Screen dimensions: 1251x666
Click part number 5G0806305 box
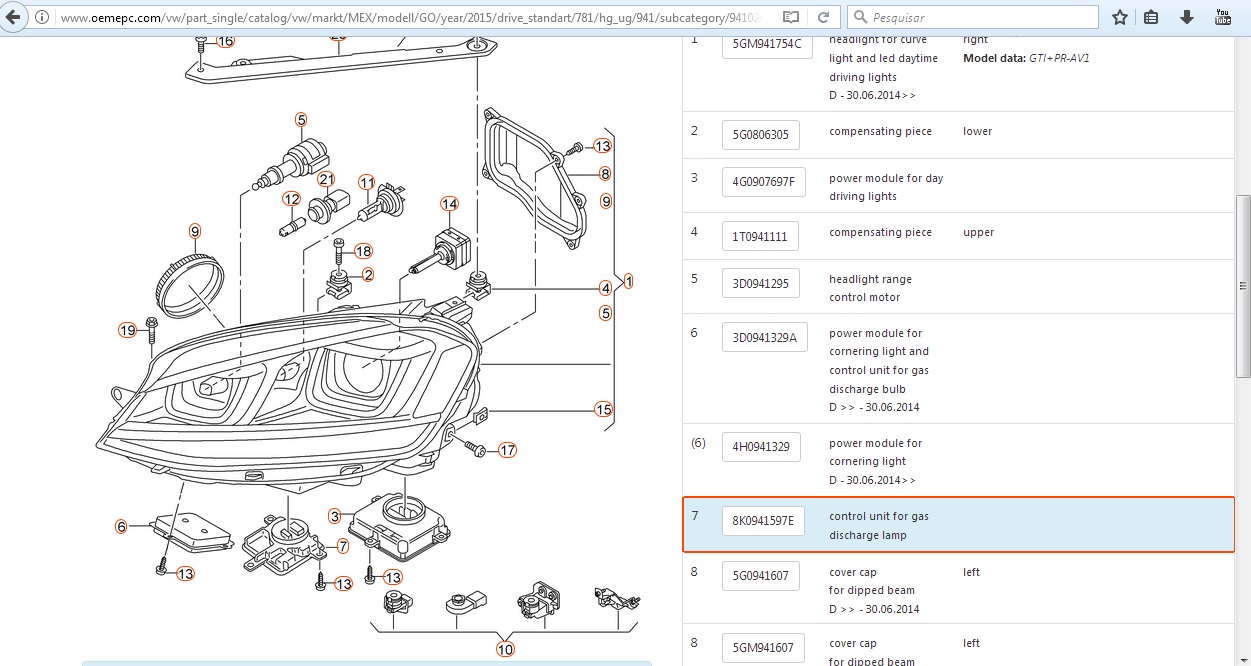(x=760, y=135)
